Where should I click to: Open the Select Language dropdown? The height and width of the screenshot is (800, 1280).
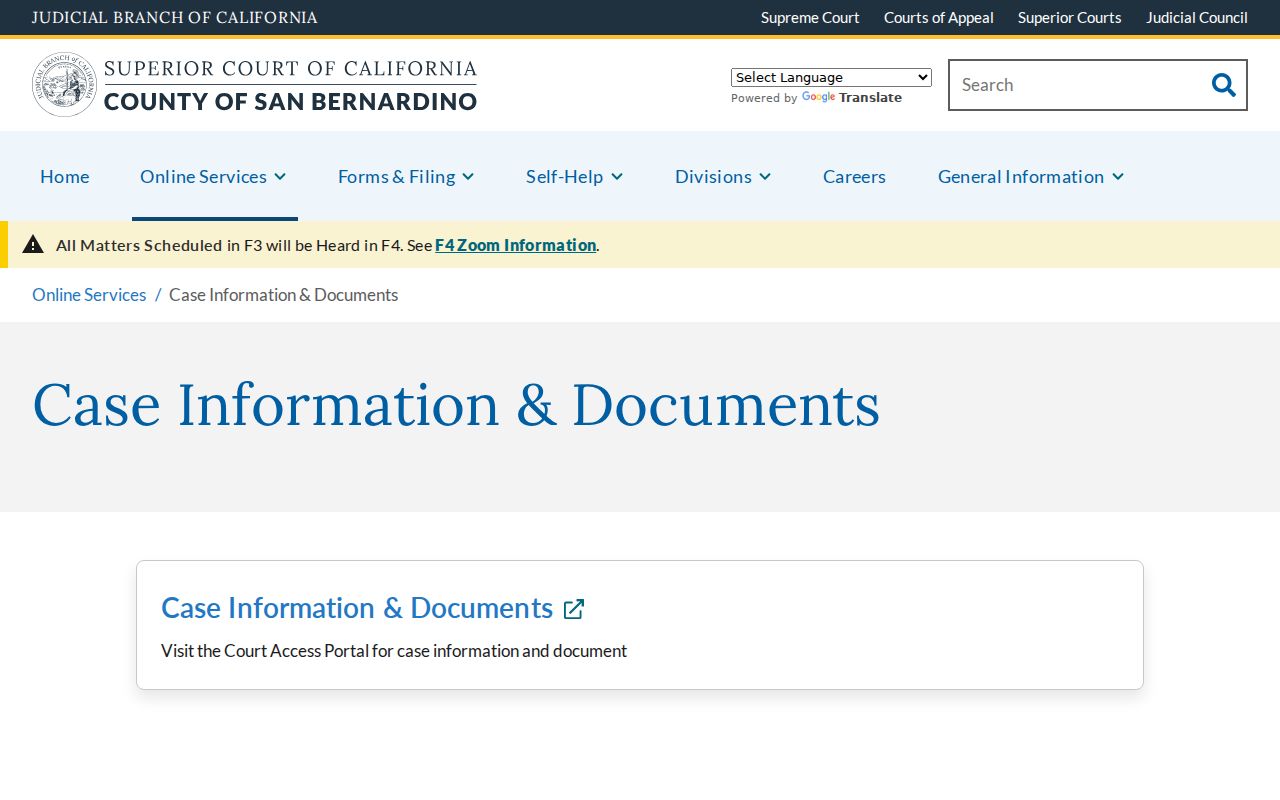point(831,77)
